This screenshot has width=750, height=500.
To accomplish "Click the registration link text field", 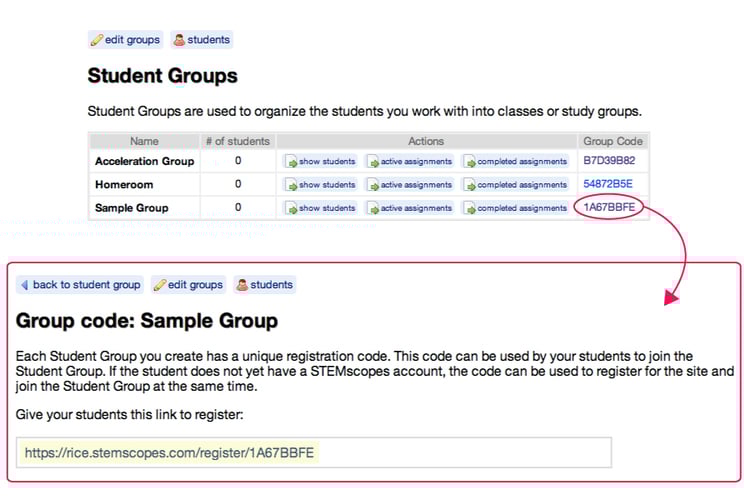I will [314, 453].
